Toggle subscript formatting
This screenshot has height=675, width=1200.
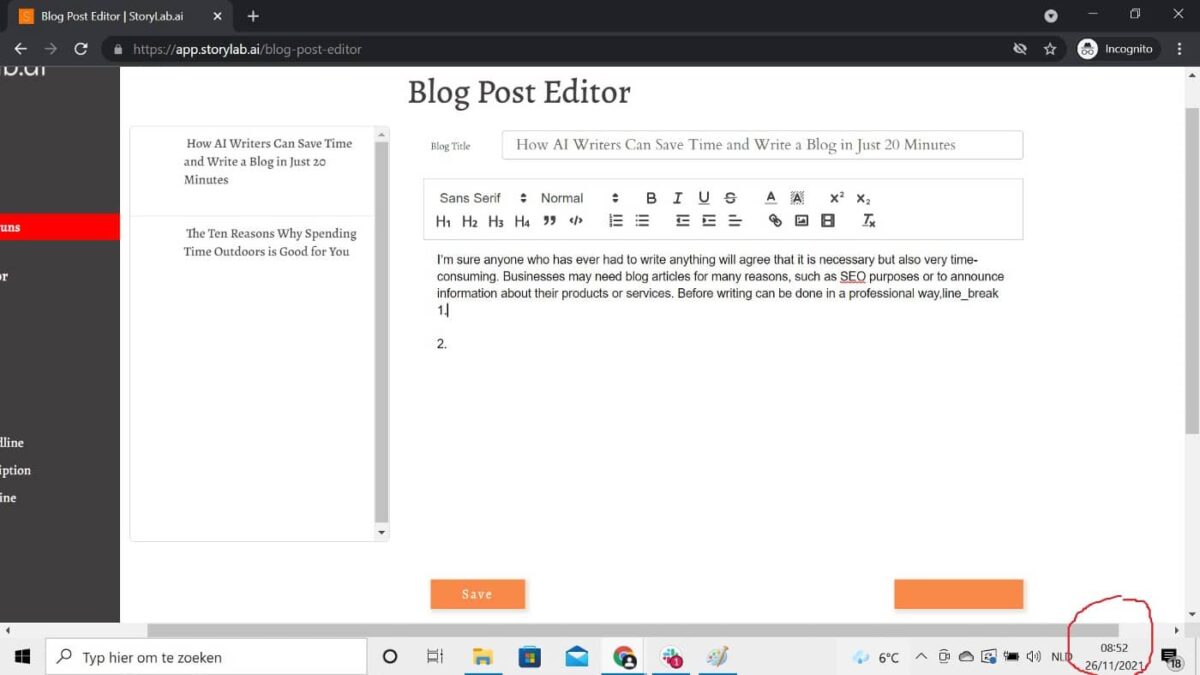[x=861, y=197]
